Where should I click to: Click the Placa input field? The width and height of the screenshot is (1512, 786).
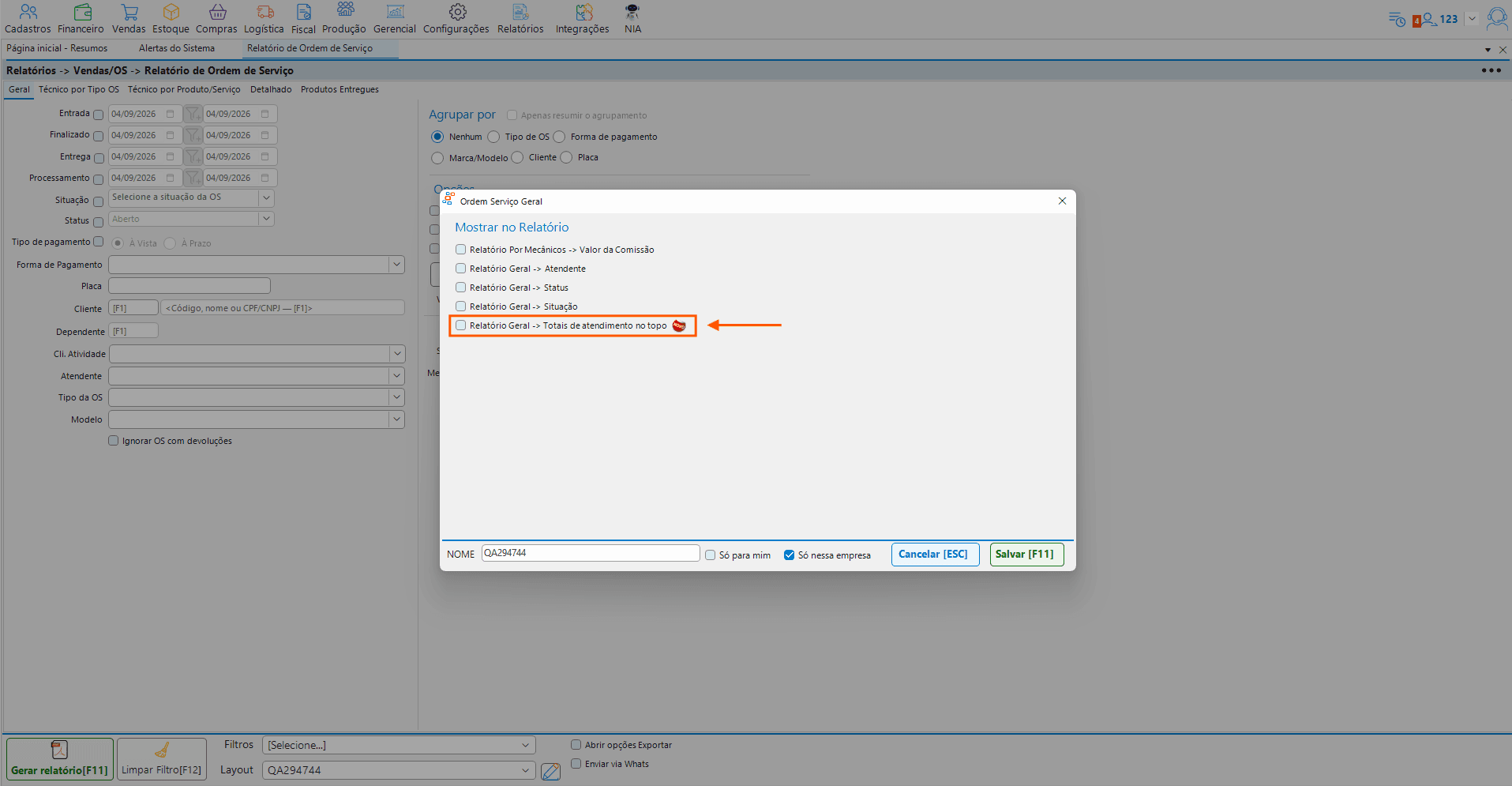tap(189, 286)
